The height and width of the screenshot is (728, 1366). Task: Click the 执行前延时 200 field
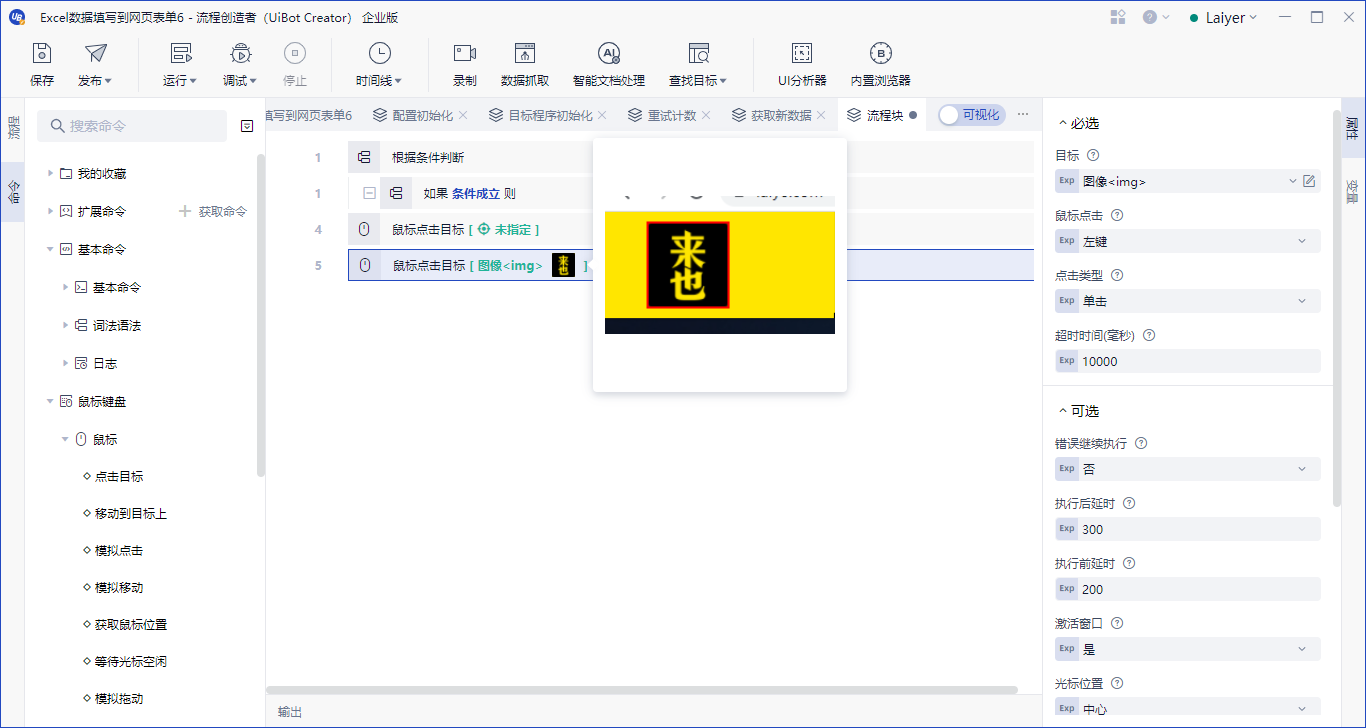(x=1188, y=589)
